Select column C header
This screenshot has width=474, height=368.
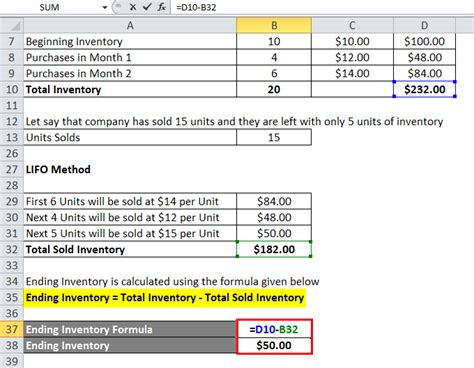352,25
